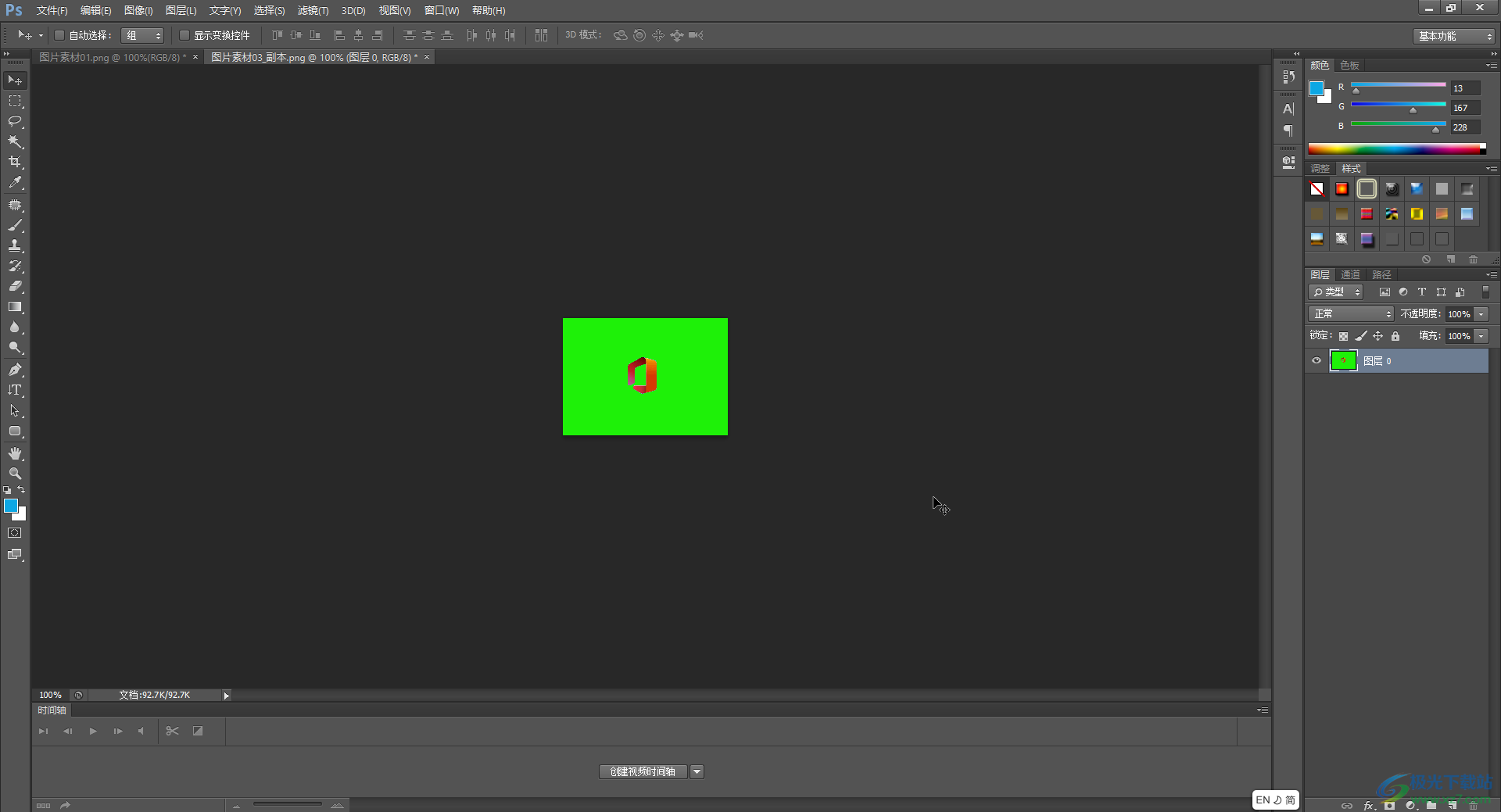Enable the 自动选择 checkbox
Screen dimensions: 1501x812
[59, 35]
